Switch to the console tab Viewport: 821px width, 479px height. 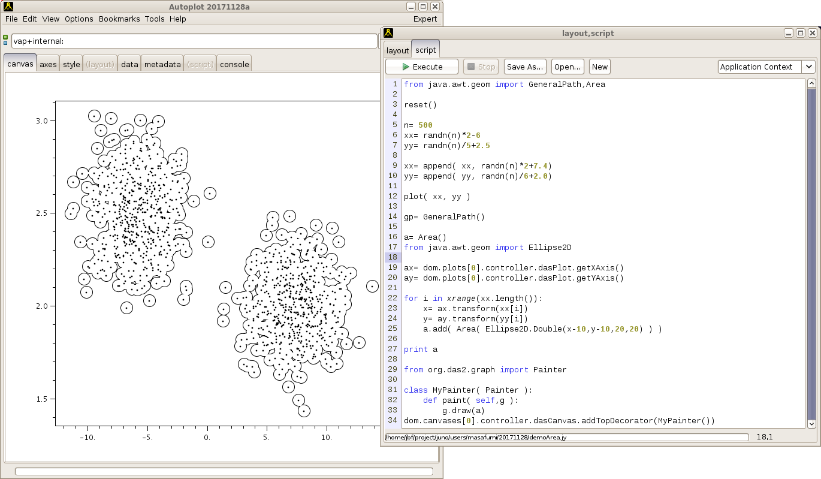[x=235, y=64]
